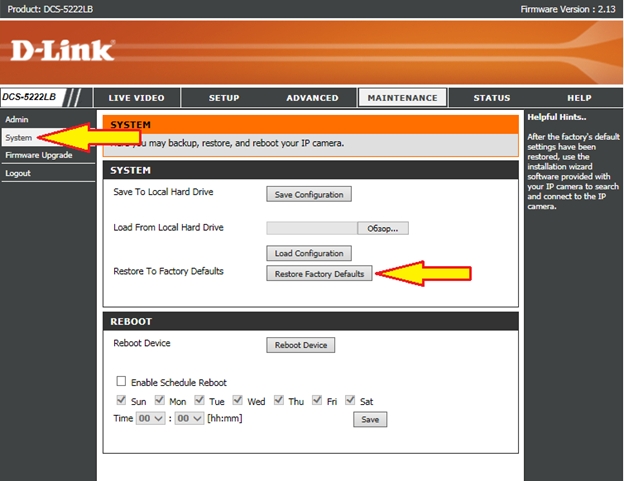This screenshot has width=624, height=481.
Task: Open Firmware Upgrade in the sidebar
Action: point(38,155)
